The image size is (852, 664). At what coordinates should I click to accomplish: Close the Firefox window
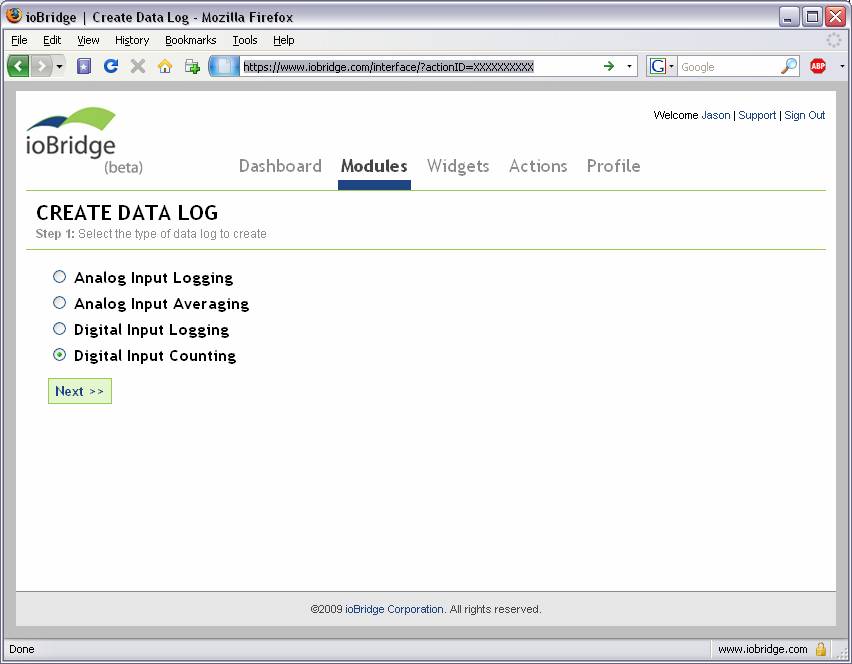835,17
